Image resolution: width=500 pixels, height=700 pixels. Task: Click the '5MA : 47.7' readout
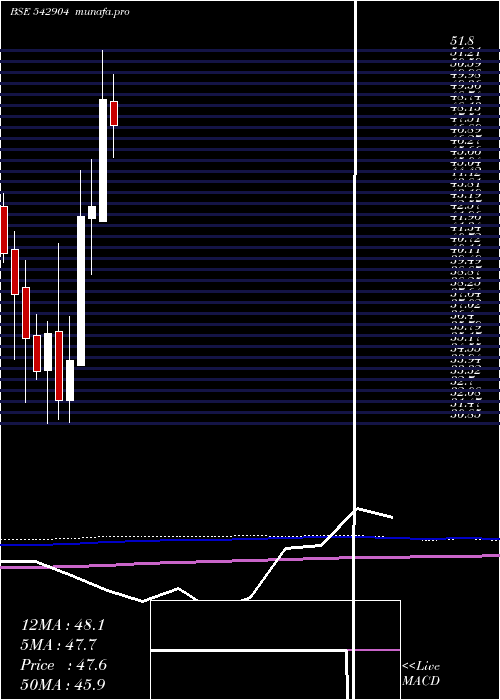point(58,645)
